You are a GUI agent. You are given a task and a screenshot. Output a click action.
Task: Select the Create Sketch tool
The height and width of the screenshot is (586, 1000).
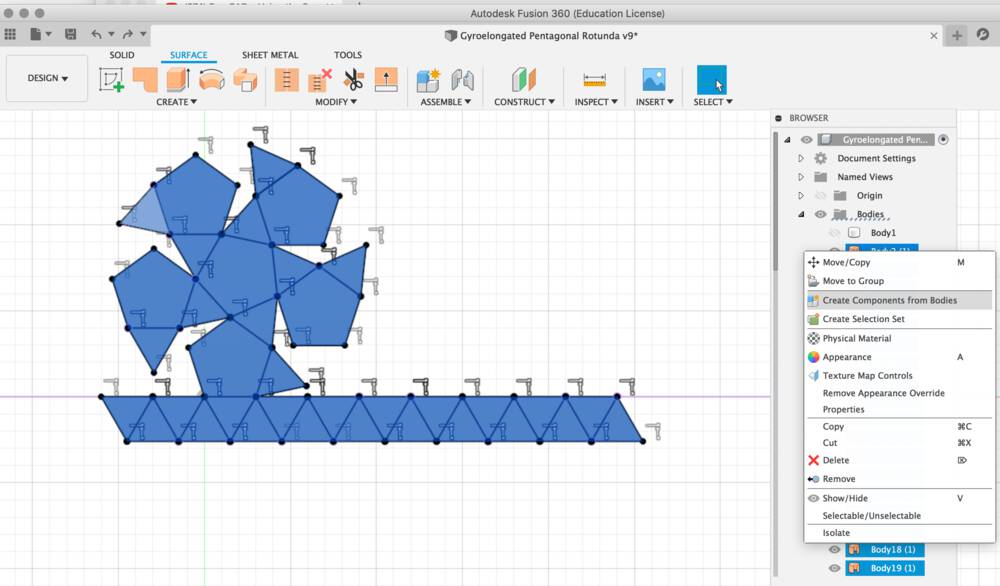pos(111,78)
